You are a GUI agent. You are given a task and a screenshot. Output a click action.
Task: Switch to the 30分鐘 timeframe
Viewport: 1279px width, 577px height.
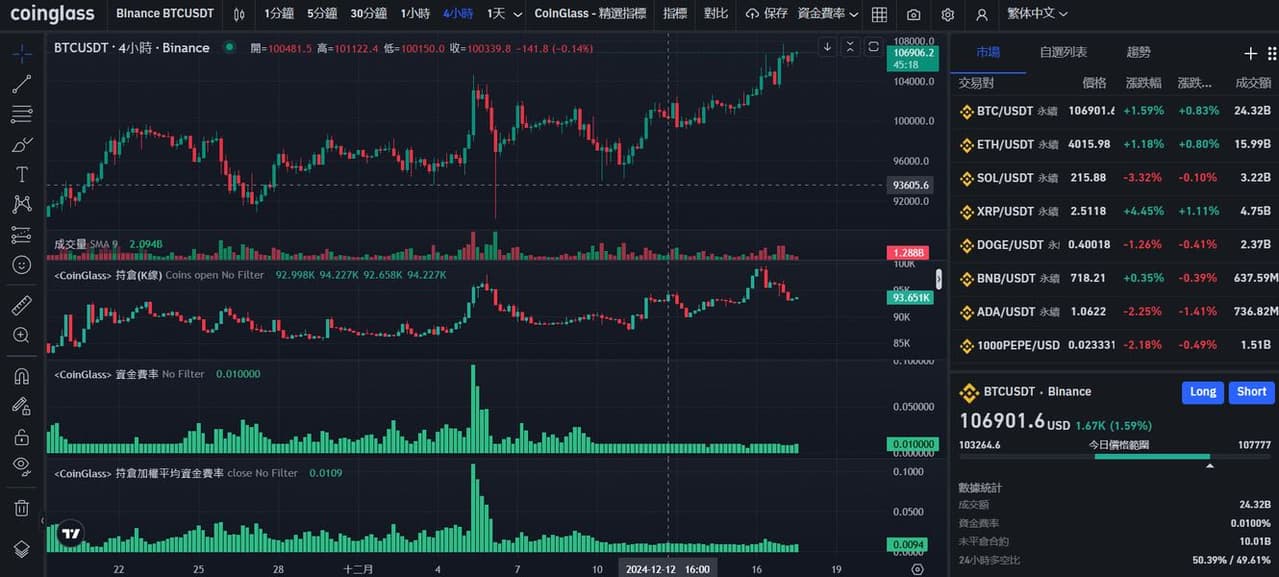[x=369, y=14]
